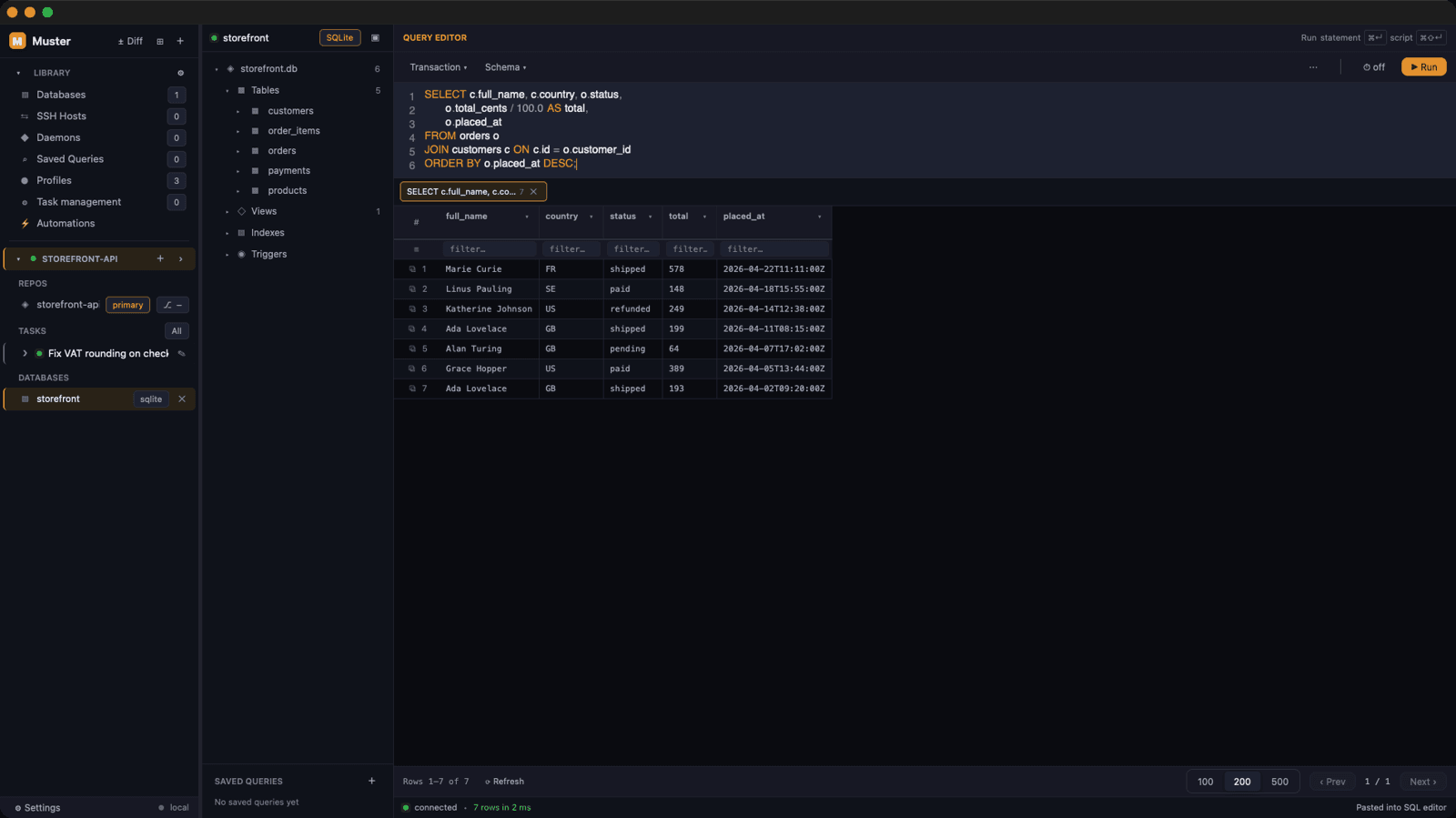Open the more options ellipsis
The height and width of the screenshot is (818, 1456).
[1313, 67]
